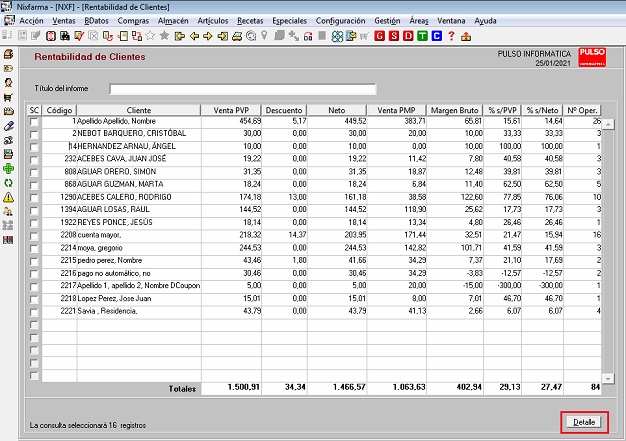The height and width of the screenshot is (441, 626).
Task: Tick SC checkbox for Savia, Residencia row
Action: click(34, 312)
